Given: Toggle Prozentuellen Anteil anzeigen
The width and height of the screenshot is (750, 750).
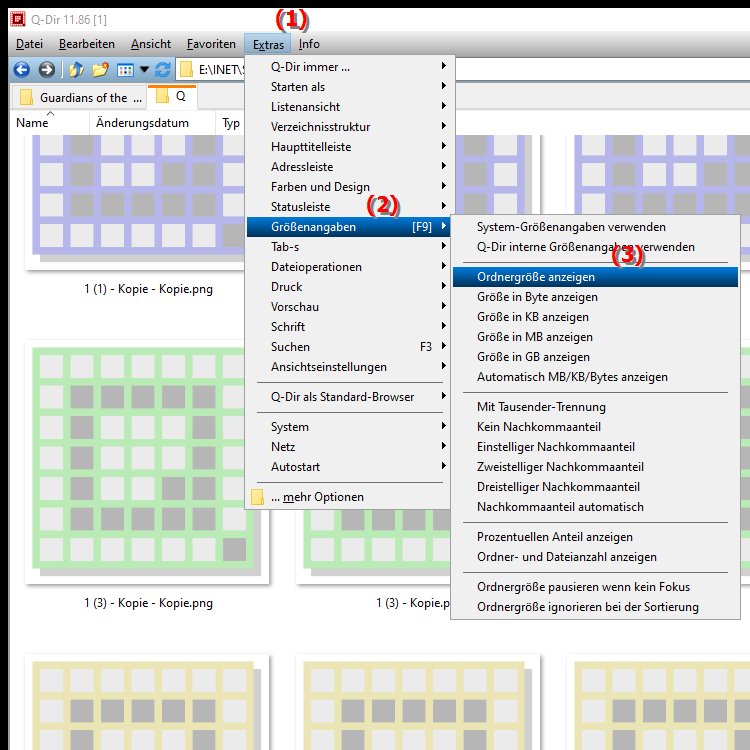Looking at the screenshot, I should 595,537.
